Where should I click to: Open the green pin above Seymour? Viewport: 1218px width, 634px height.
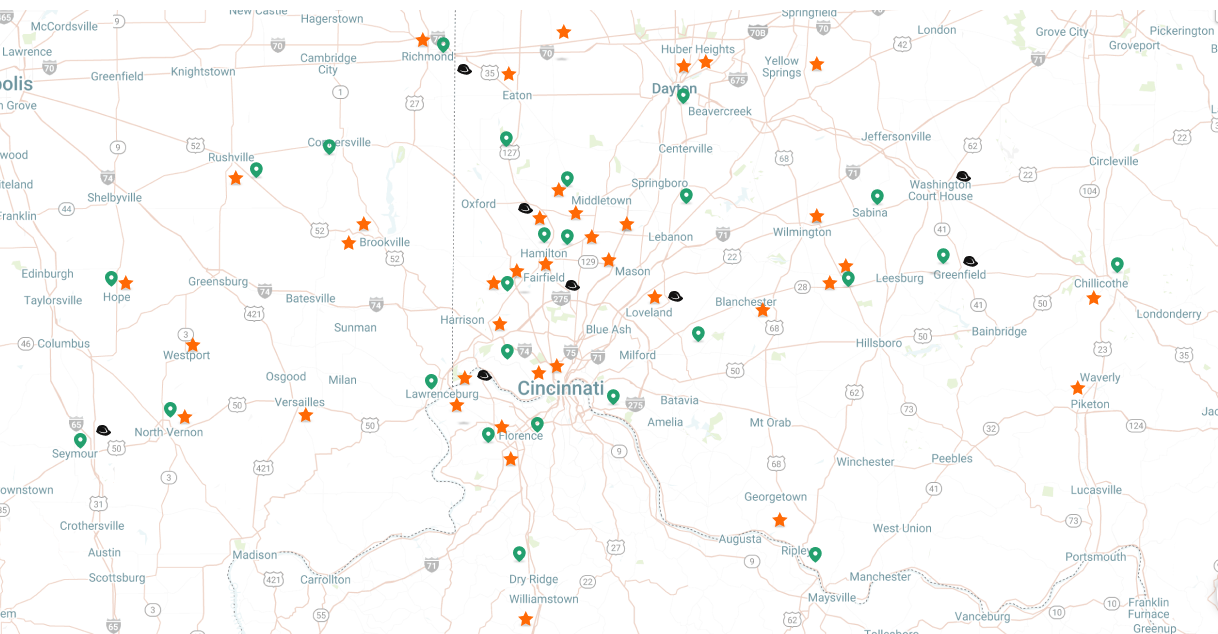(x=80, y=440)
